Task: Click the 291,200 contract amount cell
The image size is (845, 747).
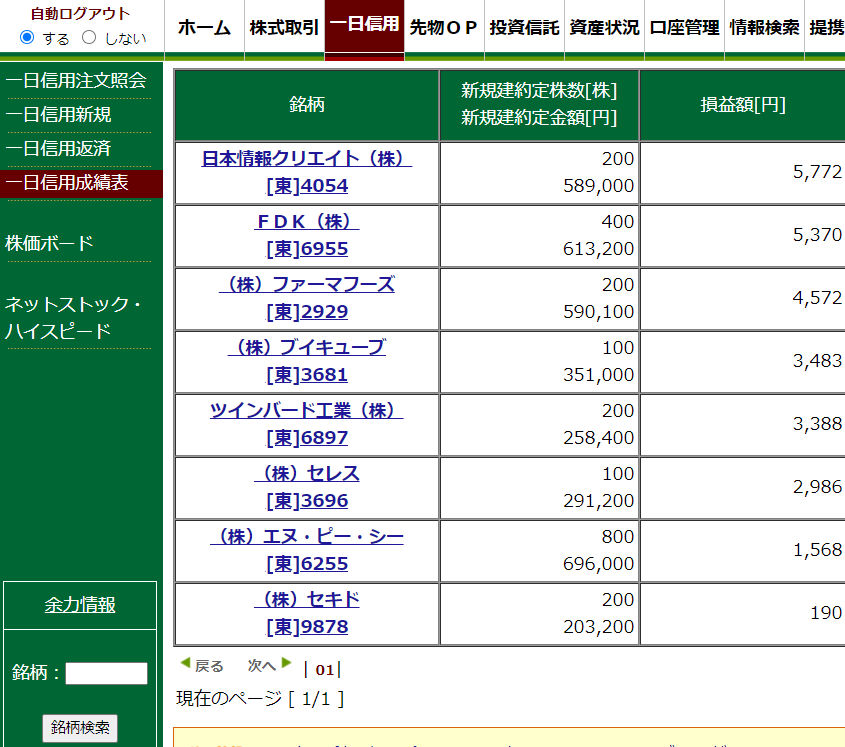Action: (x=598, y=501)
